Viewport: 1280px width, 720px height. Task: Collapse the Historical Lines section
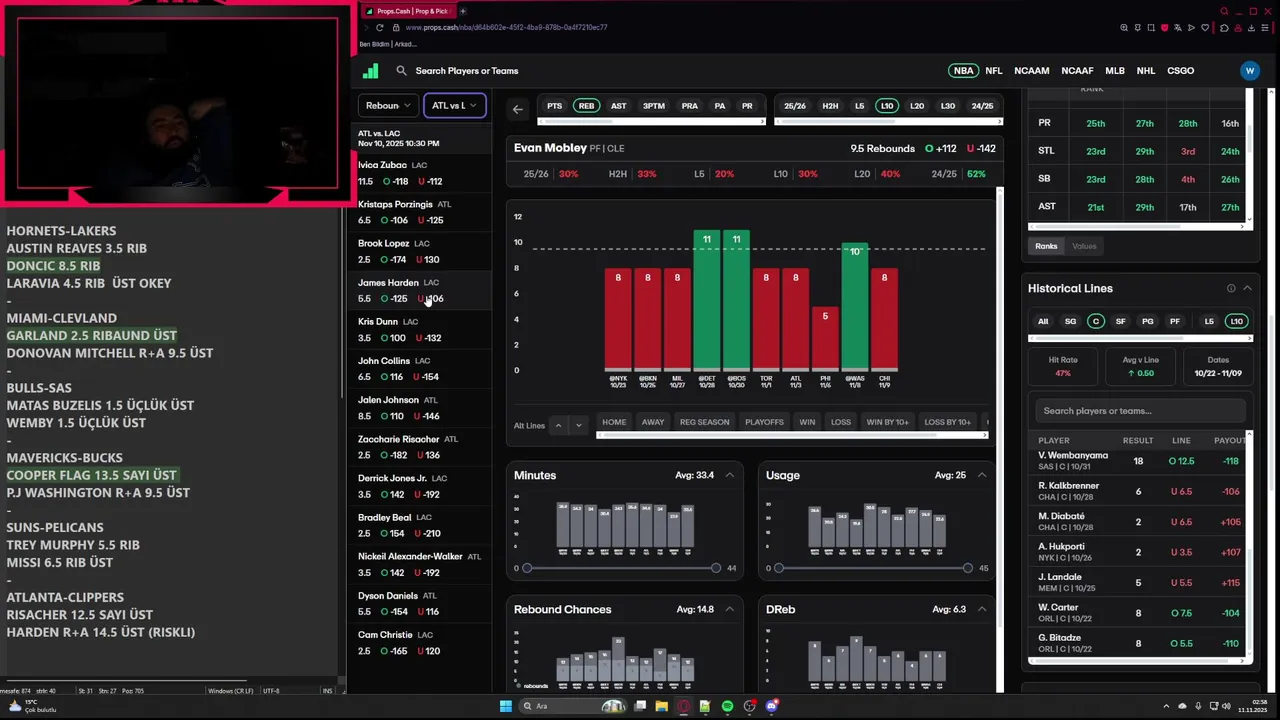(x=1247, y=288)
